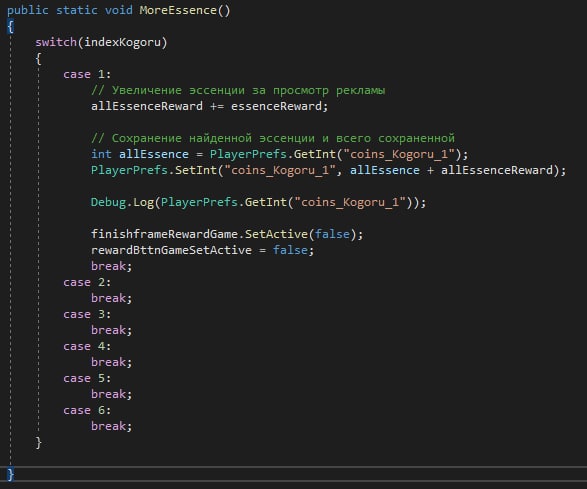Click the 'case 6:' label
Image resolution: width=587 pixels, height=489 pixels.
coord(87,410)
